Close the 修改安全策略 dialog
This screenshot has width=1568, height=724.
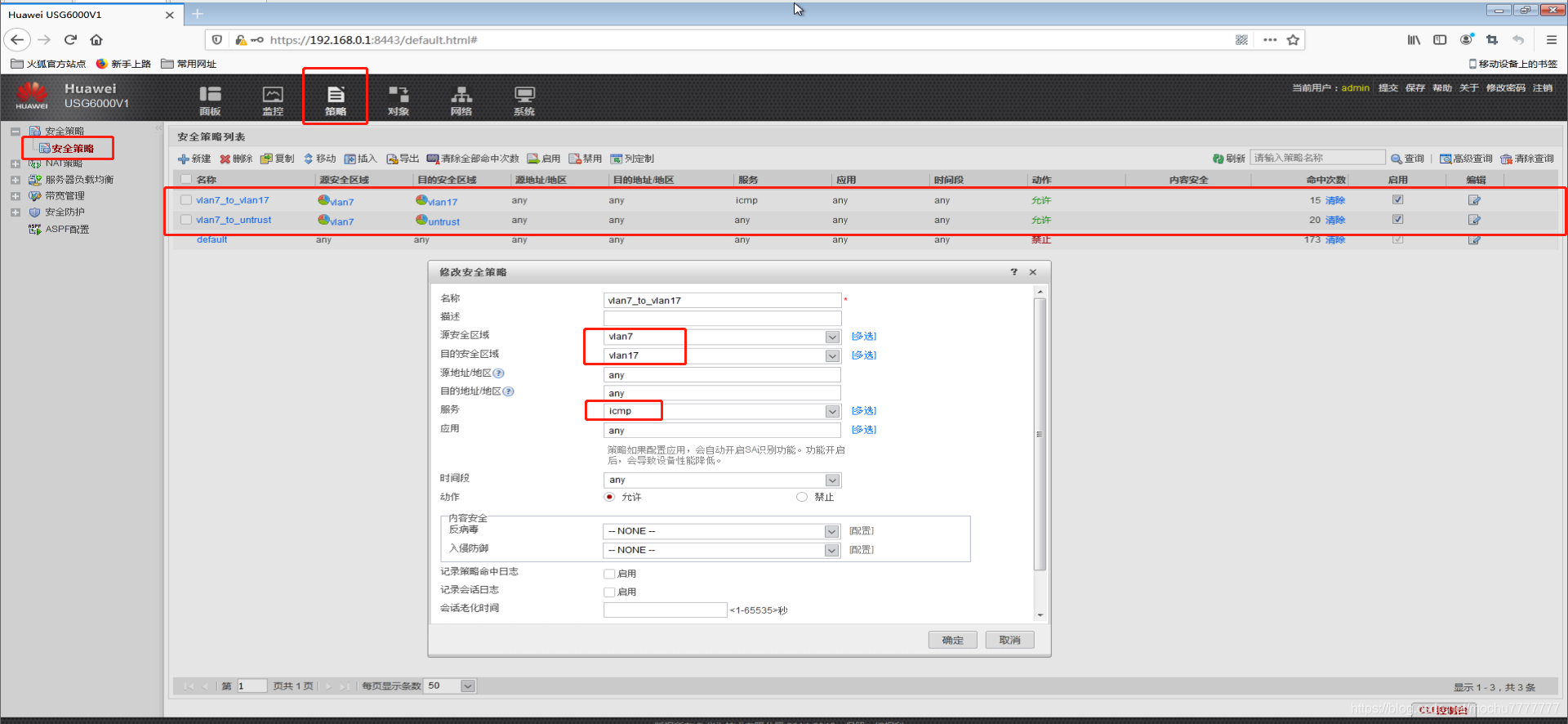pyautogui.click(x=1033, y=272)
